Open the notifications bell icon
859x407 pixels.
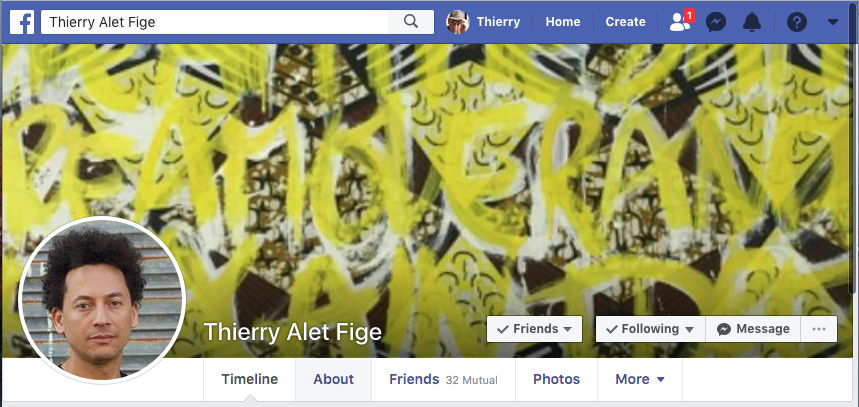pos(752,22)
